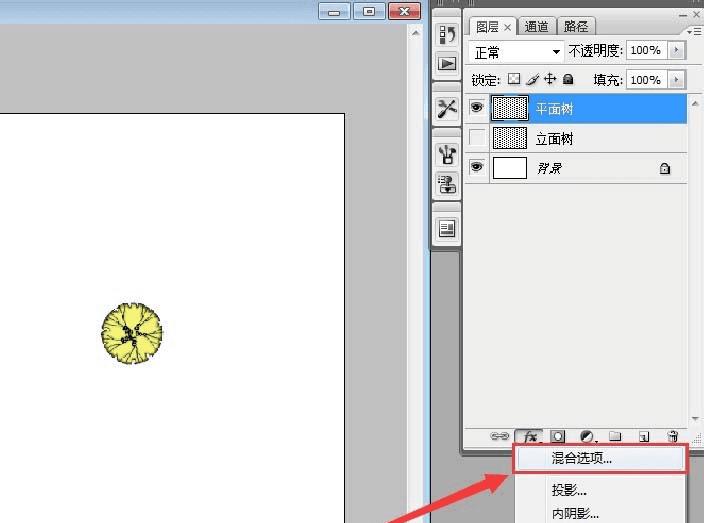The height and width of the screenshot is (523, 704).
Task: Open the Brushes panel icon
Action: (x=447, y=155)
